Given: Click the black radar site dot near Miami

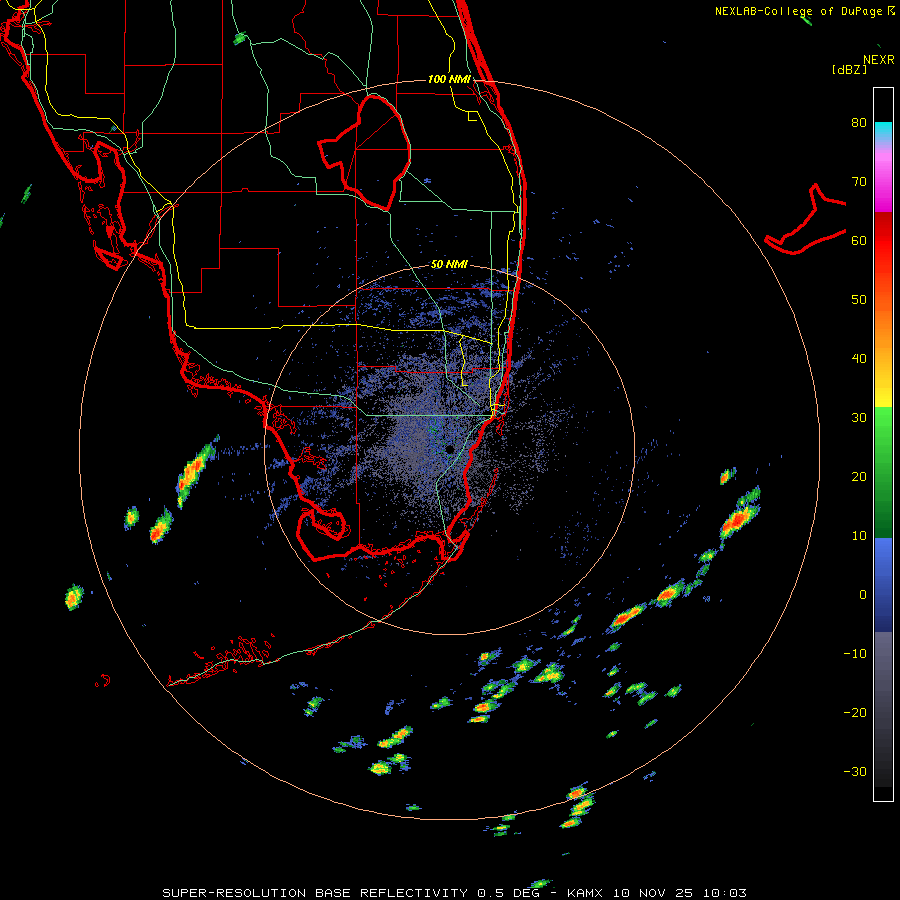Looking at the screenshot, I should pos(450,449).
